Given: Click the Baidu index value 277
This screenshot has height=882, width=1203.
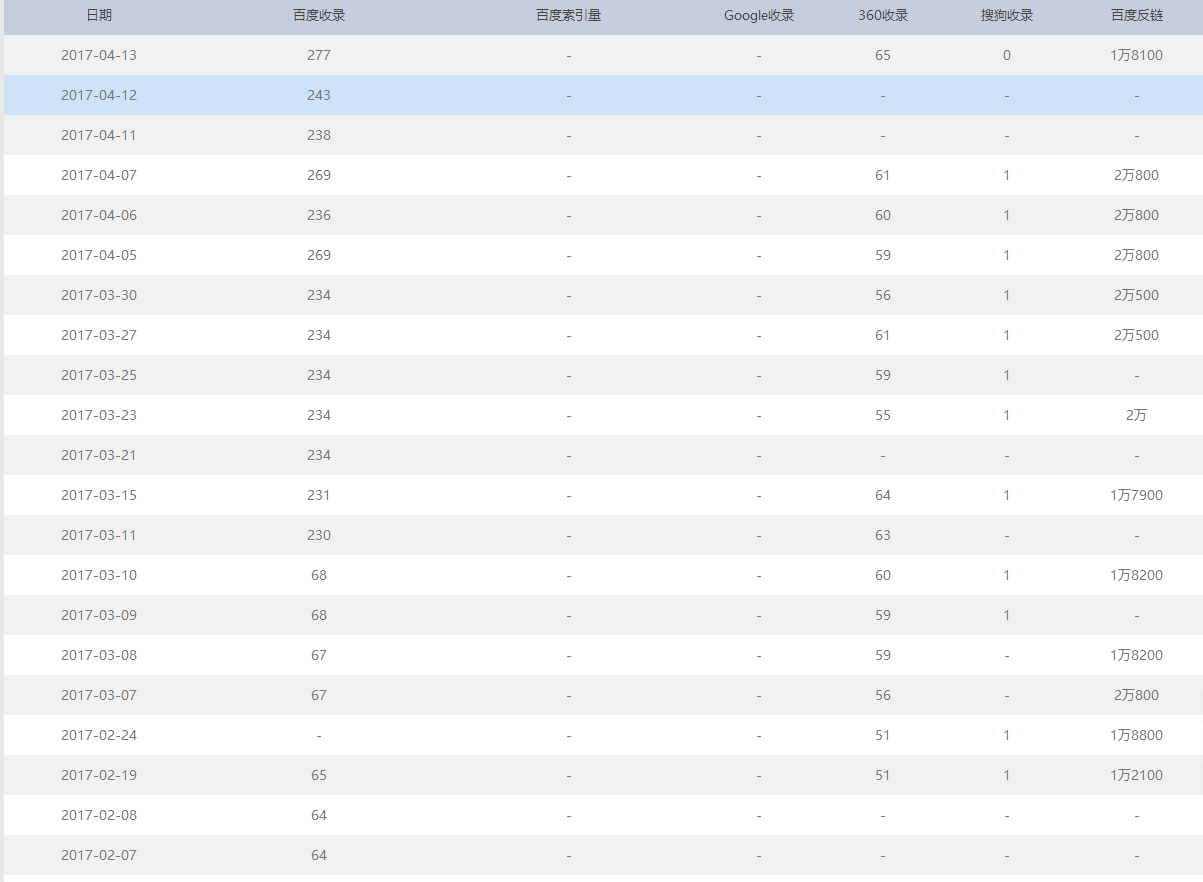Looking at the screenshot, I should coord(319,55).
